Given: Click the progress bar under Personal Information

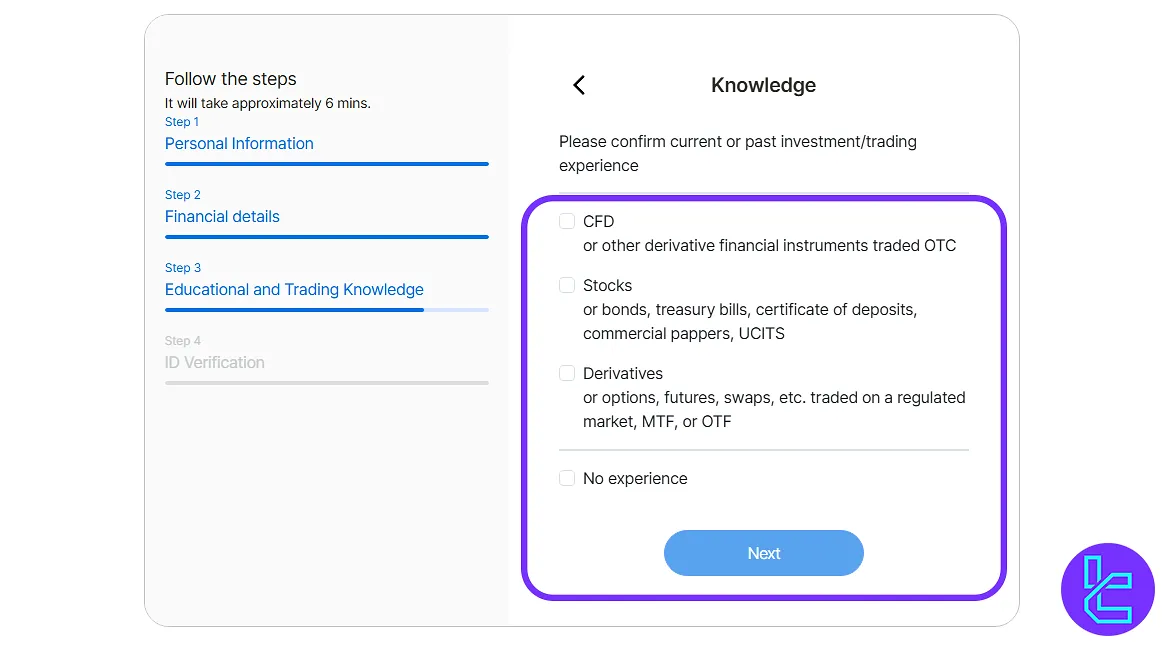Looking at the screenshot, I should pos(326,164).
